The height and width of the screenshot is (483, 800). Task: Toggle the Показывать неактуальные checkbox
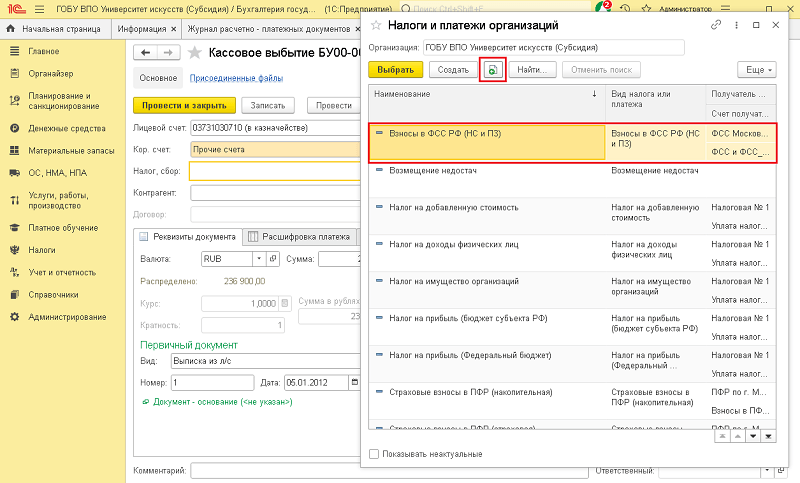point(374,454)
